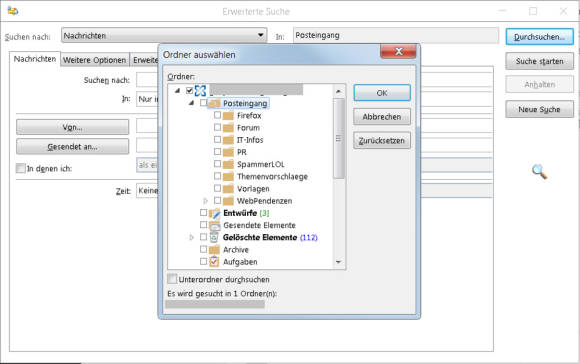This screenshot has width=580, height=364.
Task: Tick the PR folder checkbox
Action: point(218,152)
